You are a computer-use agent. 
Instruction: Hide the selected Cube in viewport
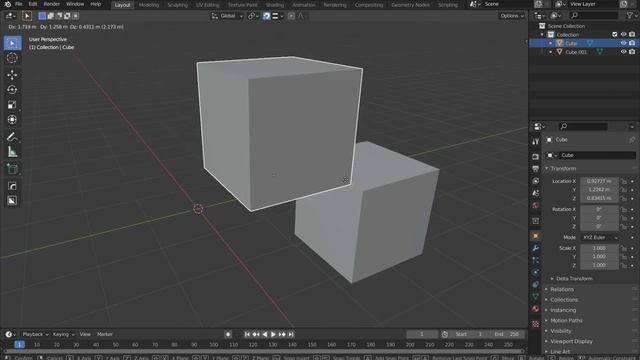pos(623,43)
